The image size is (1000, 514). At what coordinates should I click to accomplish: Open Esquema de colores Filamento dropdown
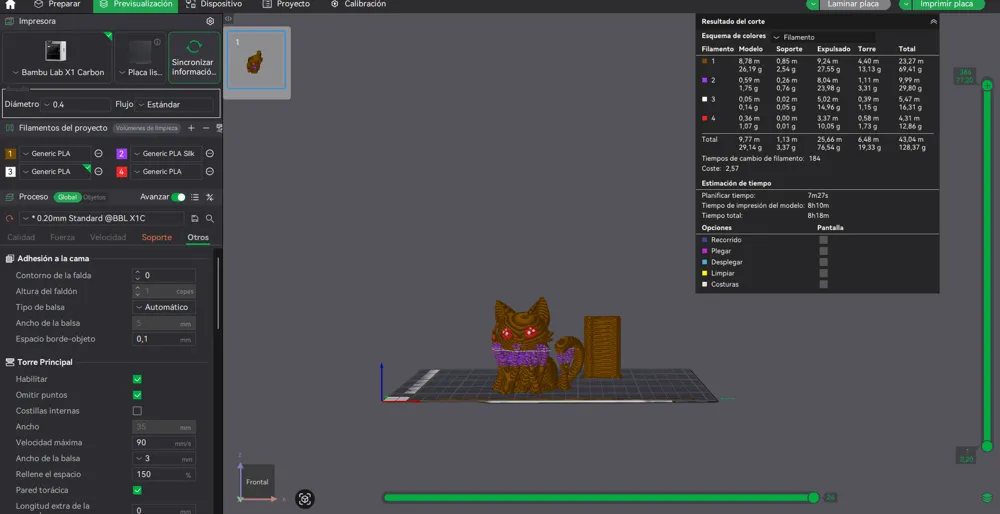[x=823, y=38]
